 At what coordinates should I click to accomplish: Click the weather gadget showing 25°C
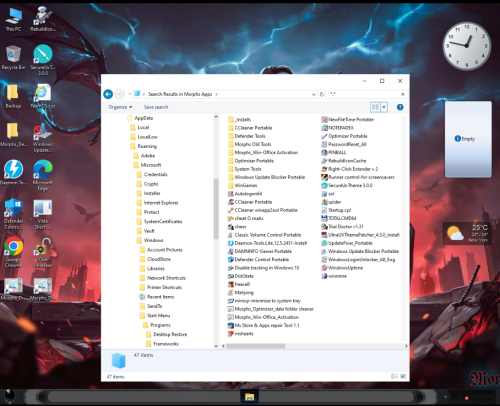tap(467, 233)
